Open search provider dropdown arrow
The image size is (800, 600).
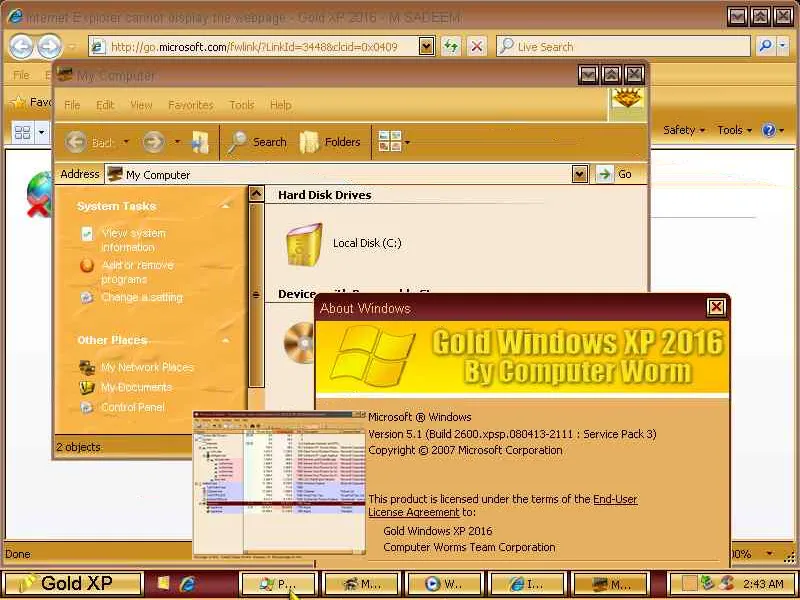(x=783, y=46)
